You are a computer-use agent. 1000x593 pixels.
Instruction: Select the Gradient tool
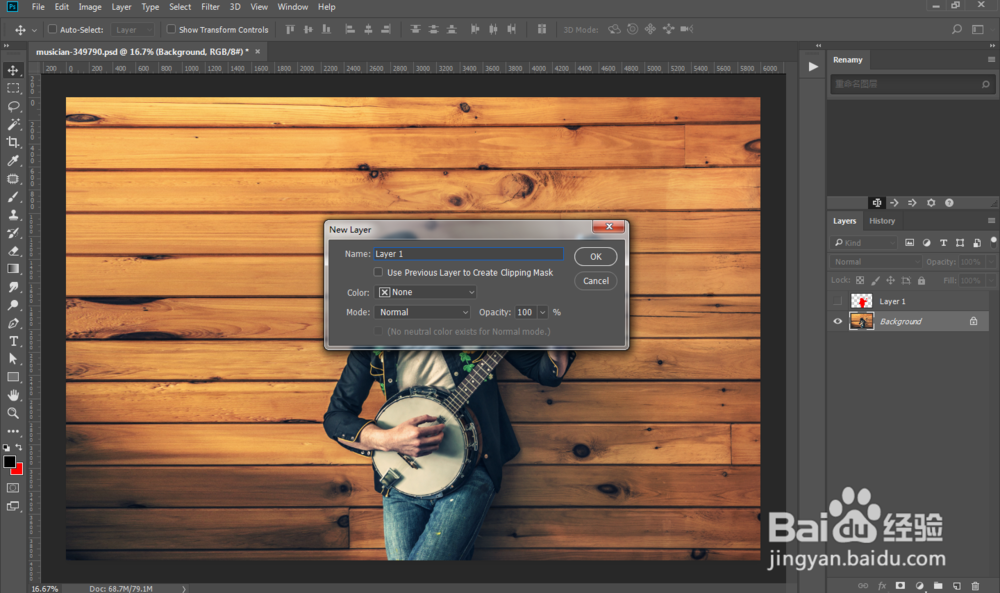13,269
